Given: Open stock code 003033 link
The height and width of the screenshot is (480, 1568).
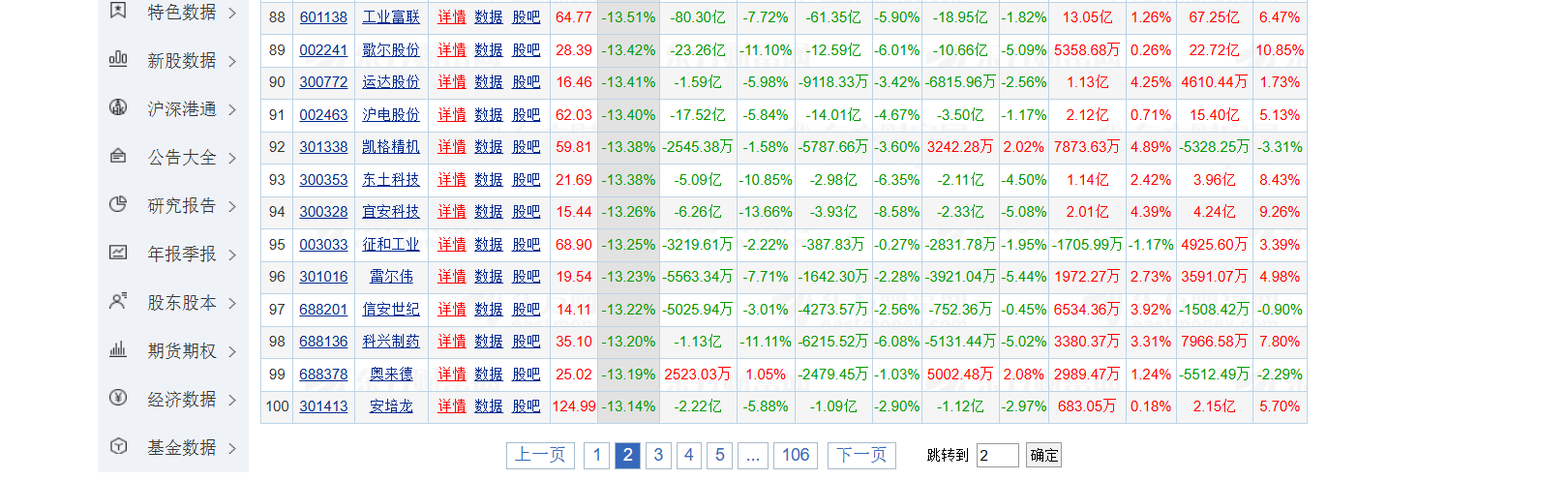Looking at the screenshot, I should pyautogui.click(x=323, y=245).
